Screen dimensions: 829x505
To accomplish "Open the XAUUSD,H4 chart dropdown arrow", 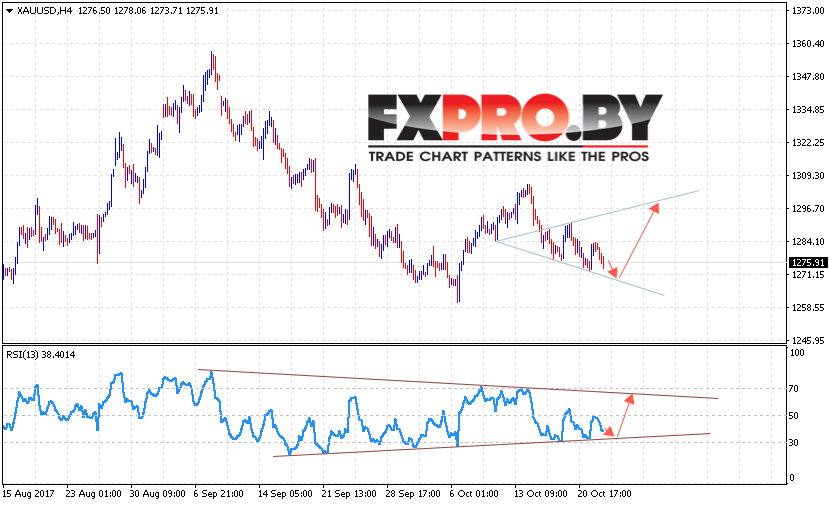I will coord(9,11).
